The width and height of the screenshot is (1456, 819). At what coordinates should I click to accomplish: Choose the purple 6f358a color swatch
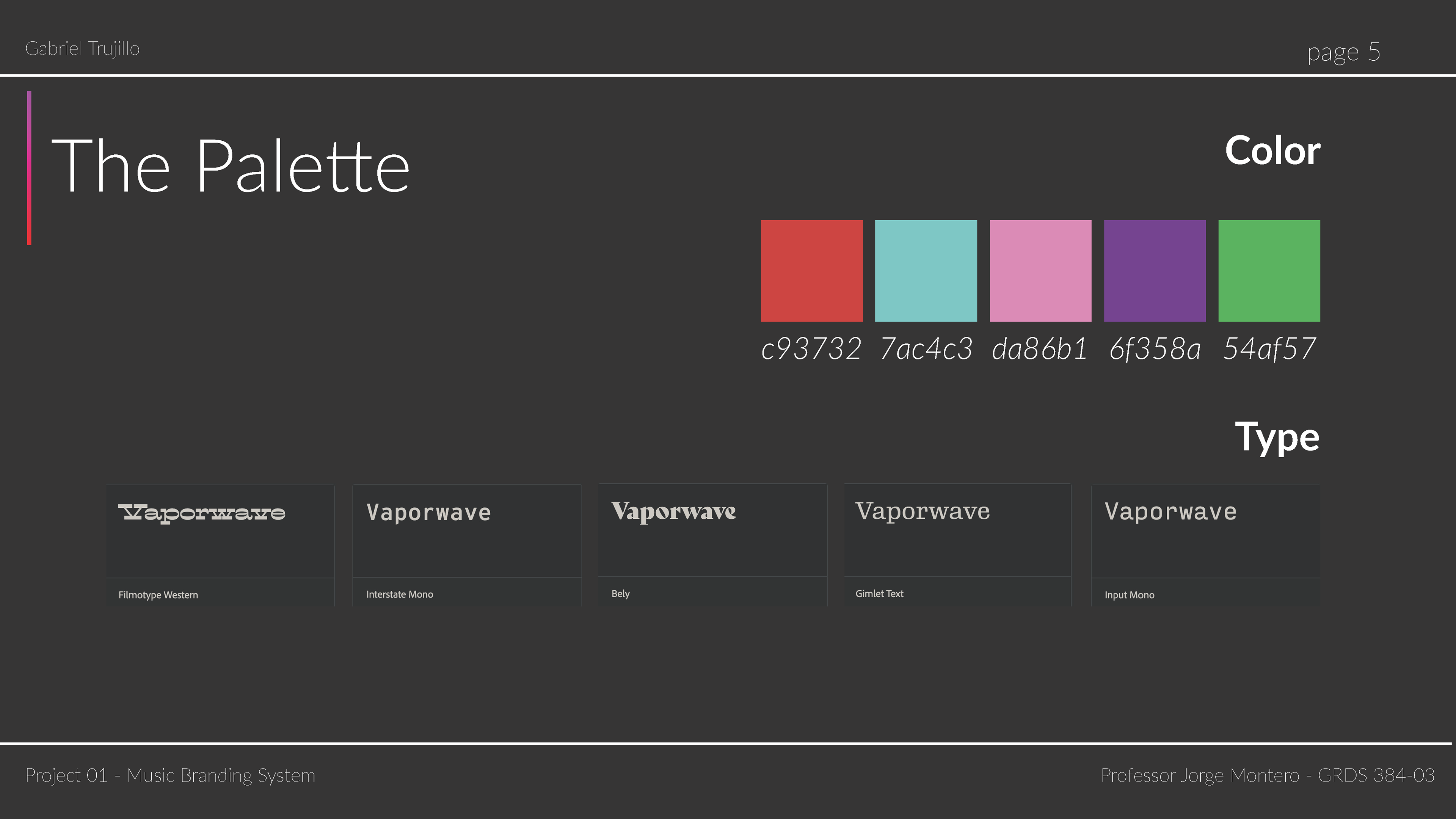pos(1154,271)
